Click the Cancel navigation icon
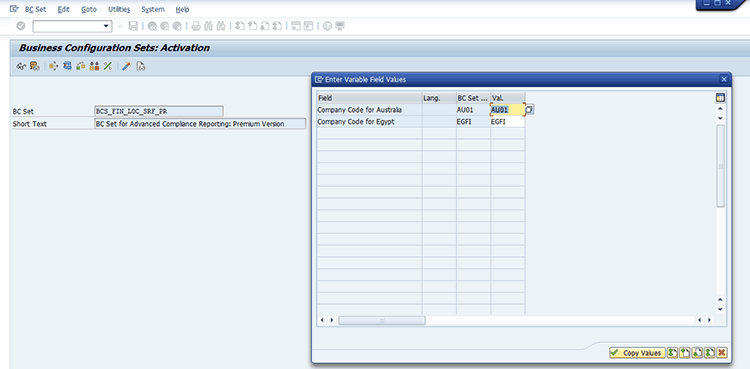This screenshot has height=369, width=750. click(x=177, y=26)
